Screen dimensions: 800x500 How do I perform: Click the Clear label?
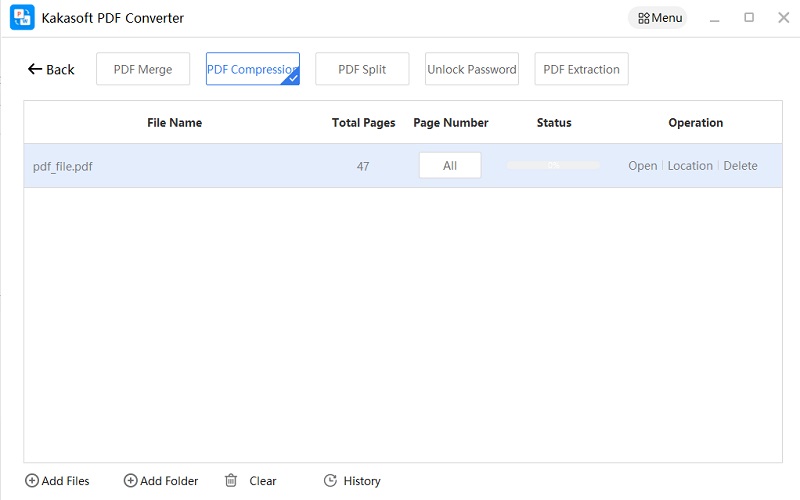click(x=263, y=481)
